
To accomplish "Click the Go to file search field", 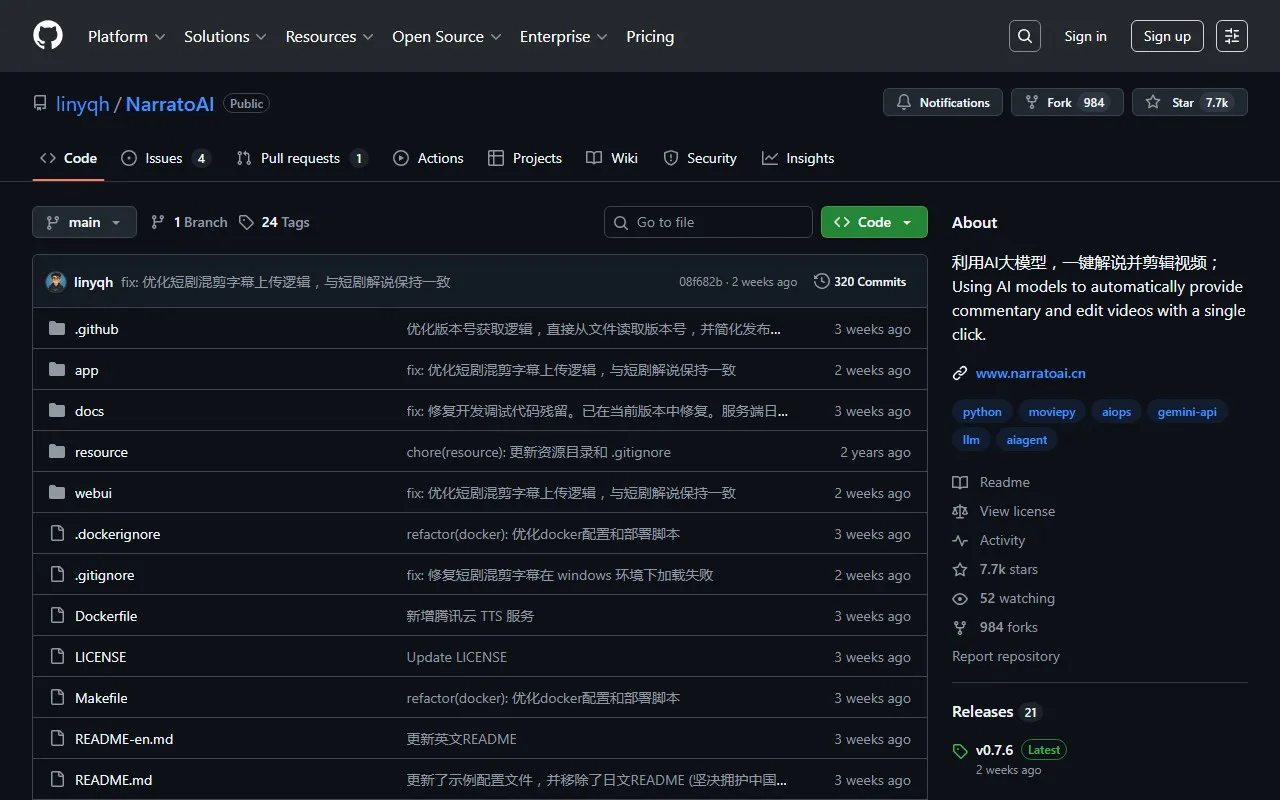I will point(718,222).
